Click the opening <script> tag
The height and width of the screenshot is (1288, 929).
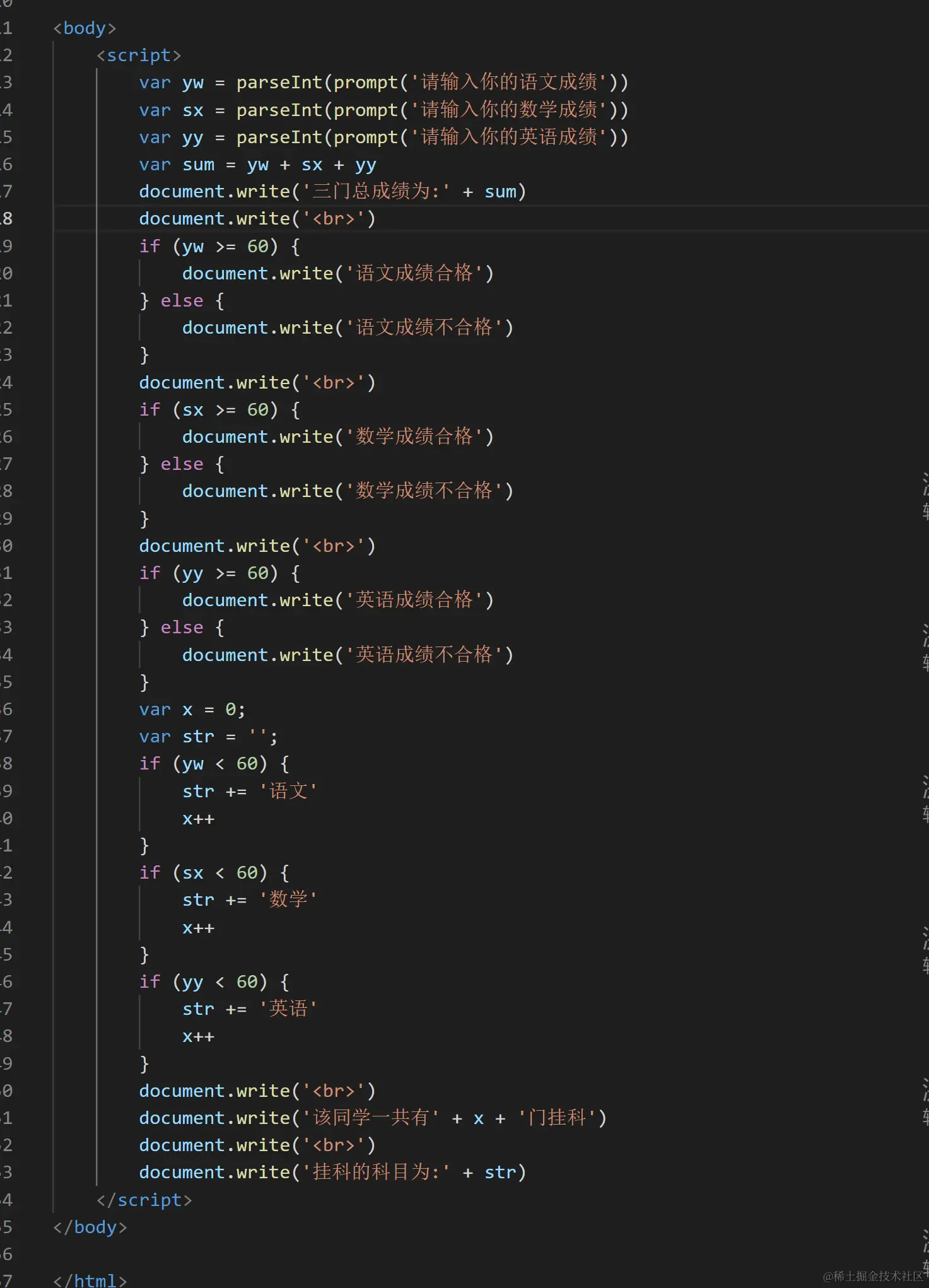coord(139,56)
